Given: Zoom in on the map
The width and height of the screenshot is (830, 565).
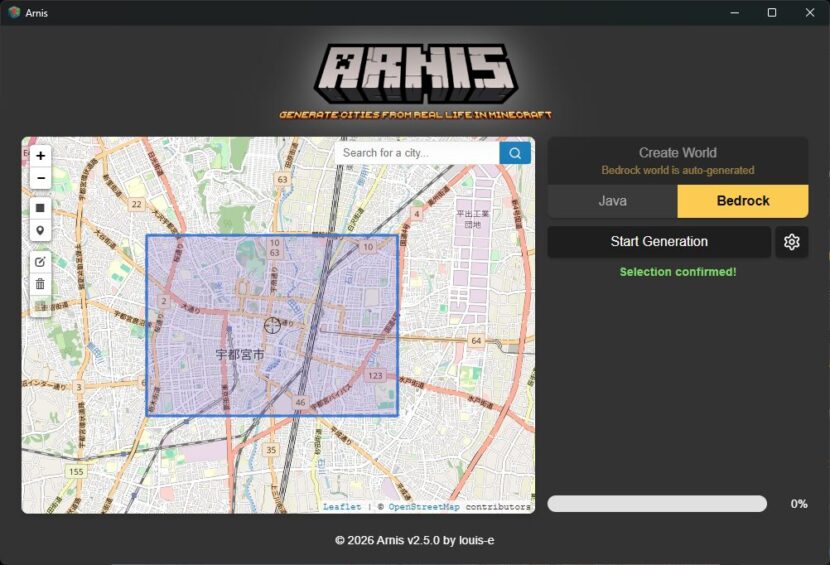Looking at the screenshot, I should coord(40,156).
